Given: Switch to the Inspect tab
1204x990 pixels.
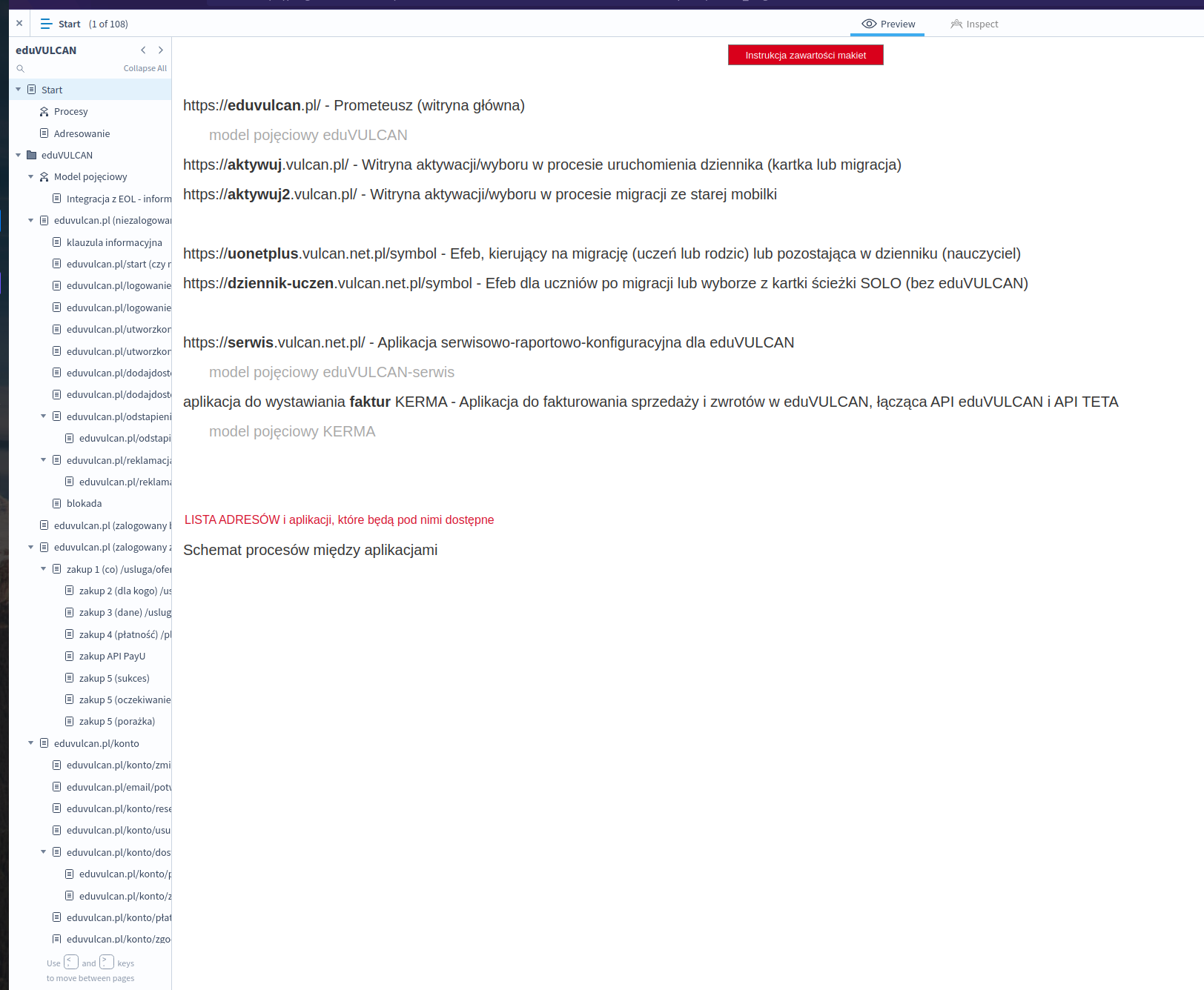Looking at the screenshot, I should click(x=974, y=24).
